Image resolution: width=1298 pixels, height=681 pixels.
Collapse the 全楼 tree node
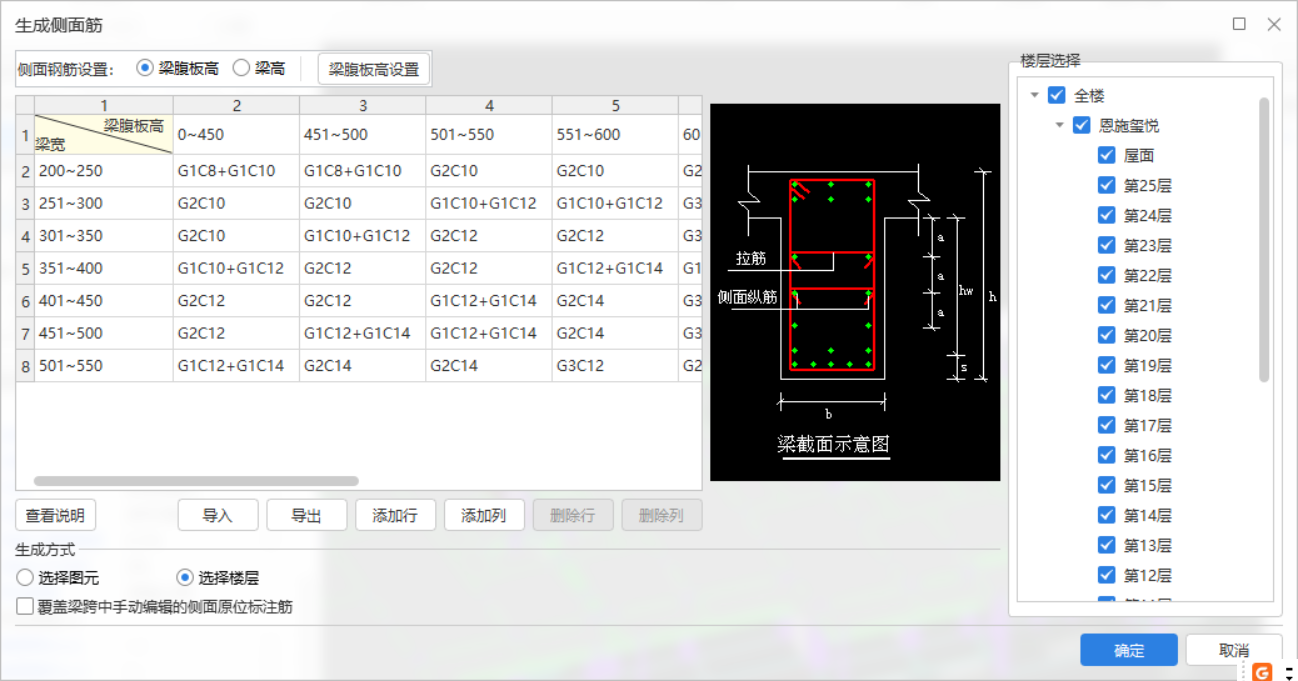click(1034, 96)
